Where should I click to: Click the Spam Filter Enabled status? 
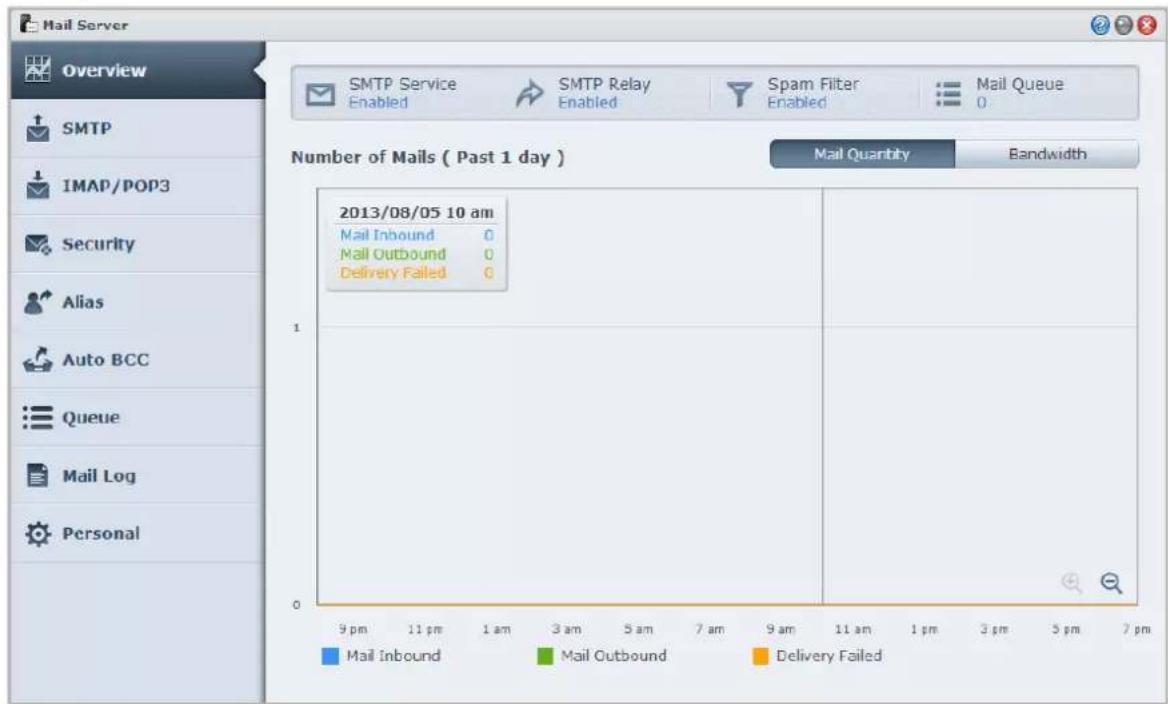click(797, 103)
